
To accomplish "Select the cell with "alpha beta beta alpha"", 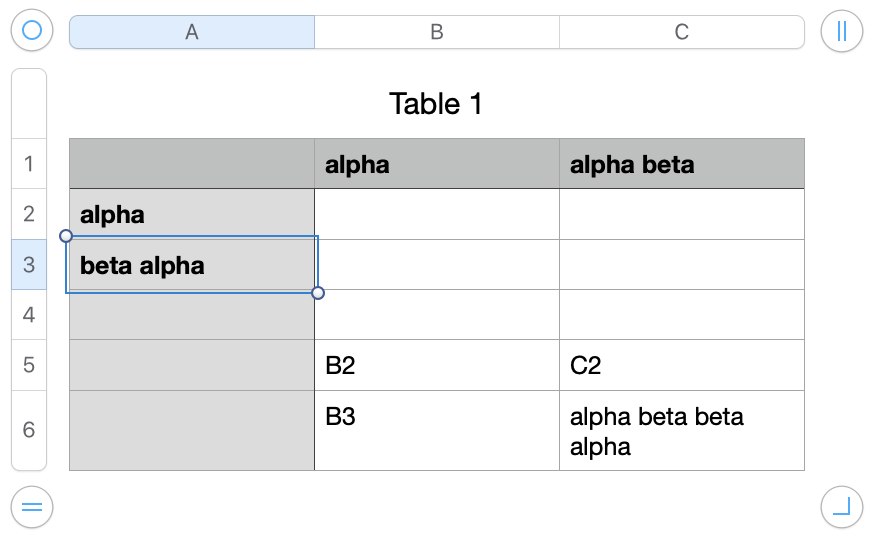I will pyautogui.click(x=681, y=430).
